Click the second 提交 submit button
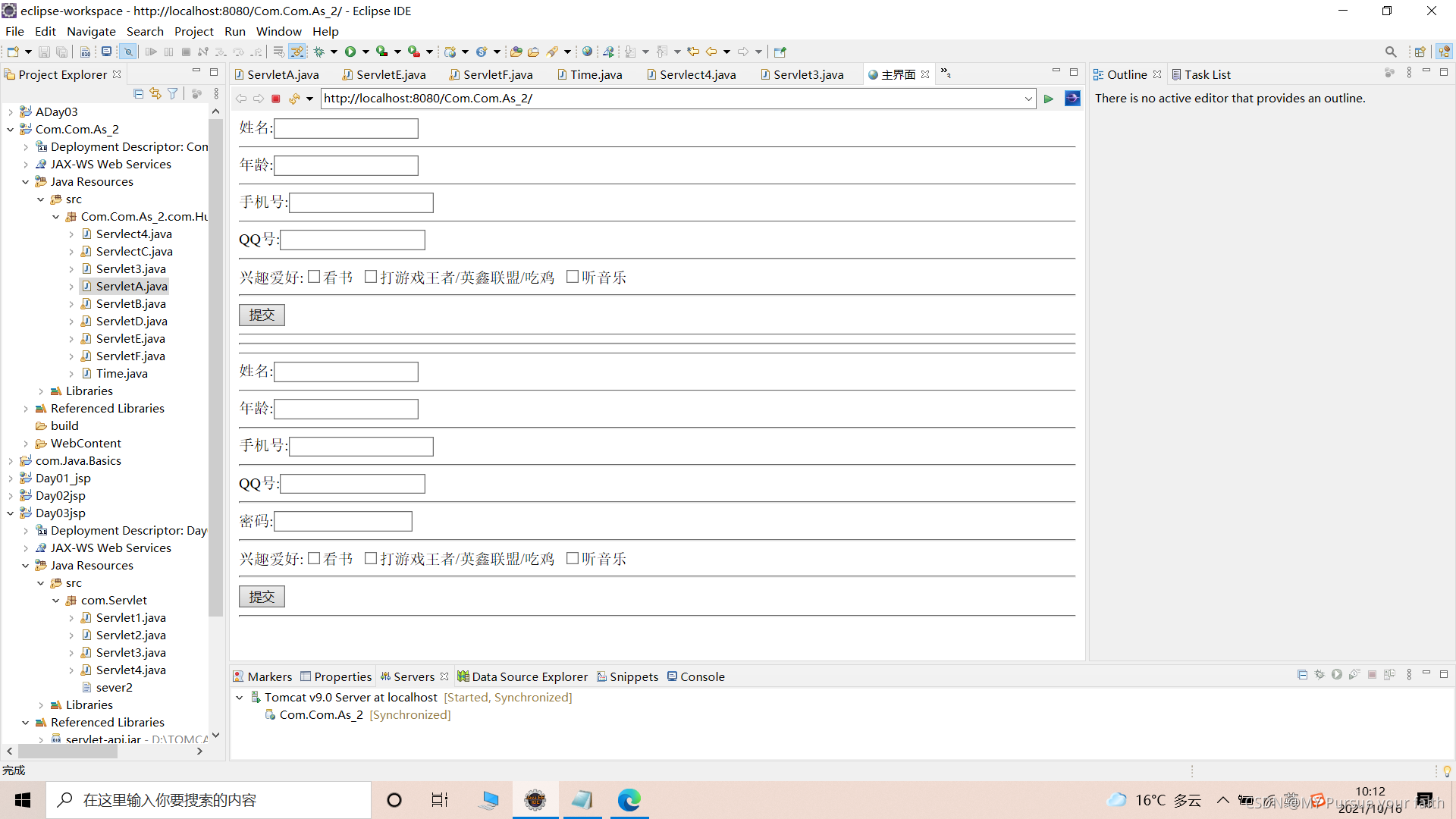 point(262,597)
